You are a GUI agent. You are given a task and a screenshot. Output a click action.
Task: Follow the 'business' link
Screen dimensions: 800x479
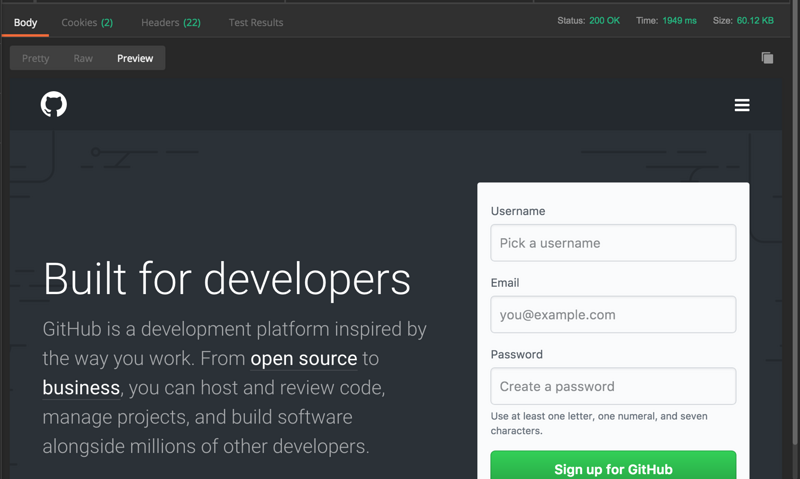click(x=81, y=387)
